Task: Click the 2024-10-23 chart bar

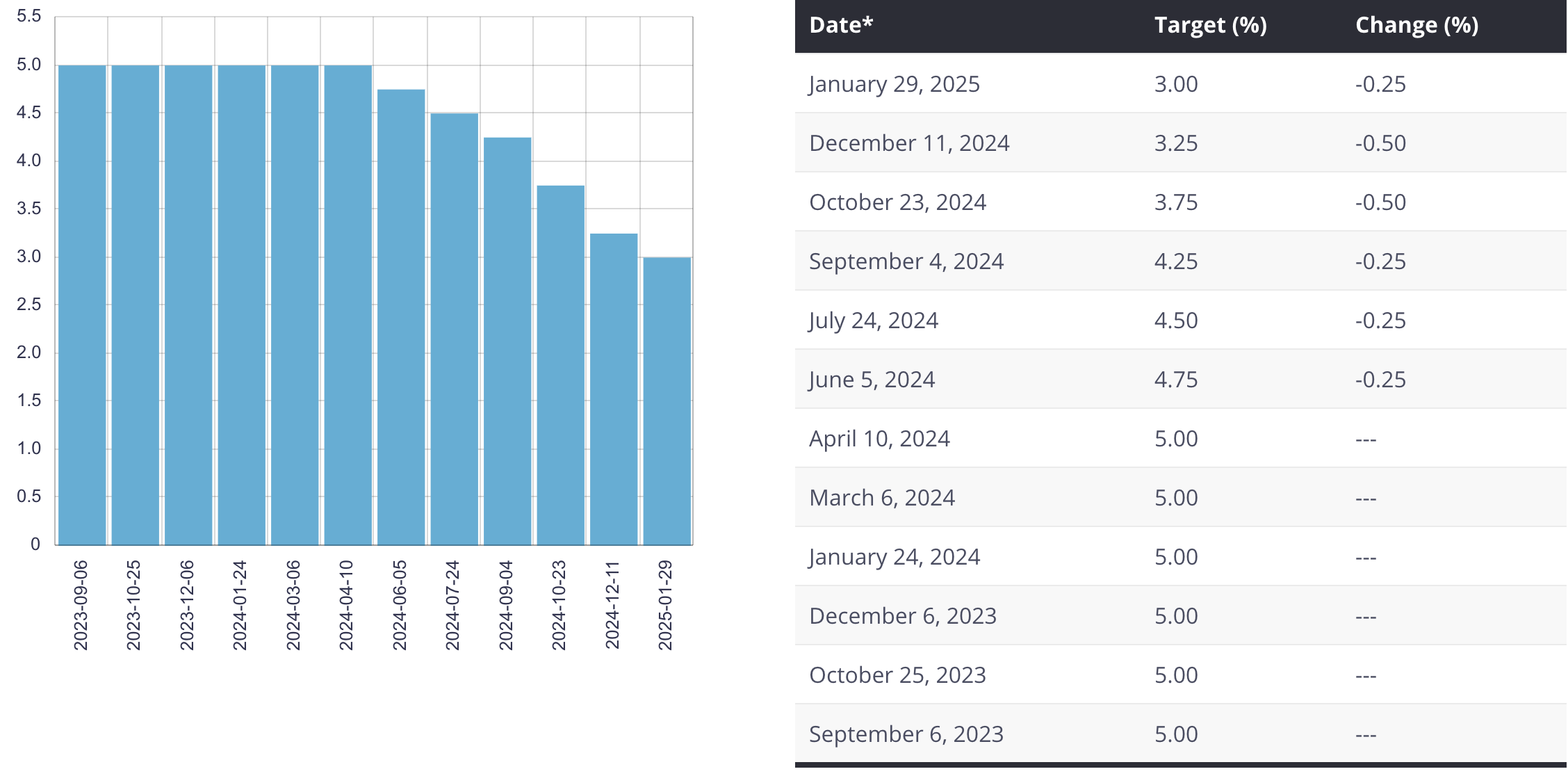Action: point(560,364)
